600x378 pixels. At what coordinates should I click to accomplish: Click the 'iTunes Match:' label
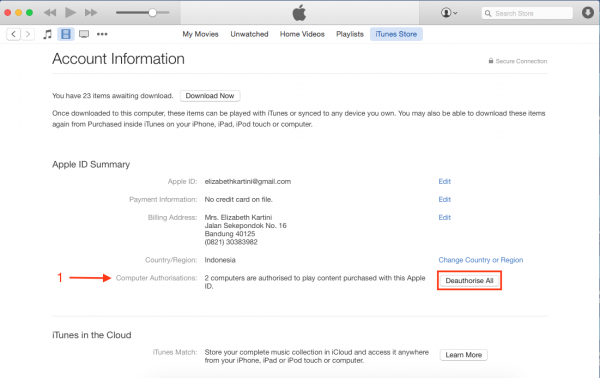175,352
